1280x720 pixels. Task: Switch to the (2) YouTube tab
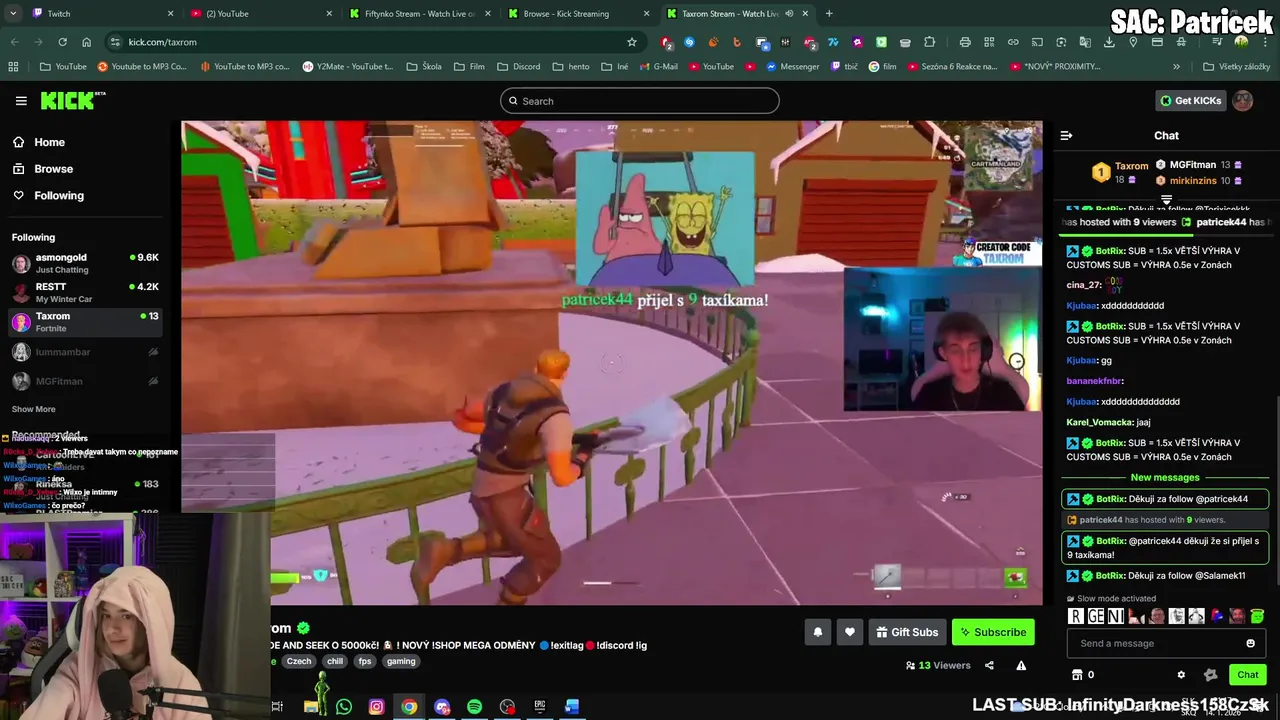260,14
